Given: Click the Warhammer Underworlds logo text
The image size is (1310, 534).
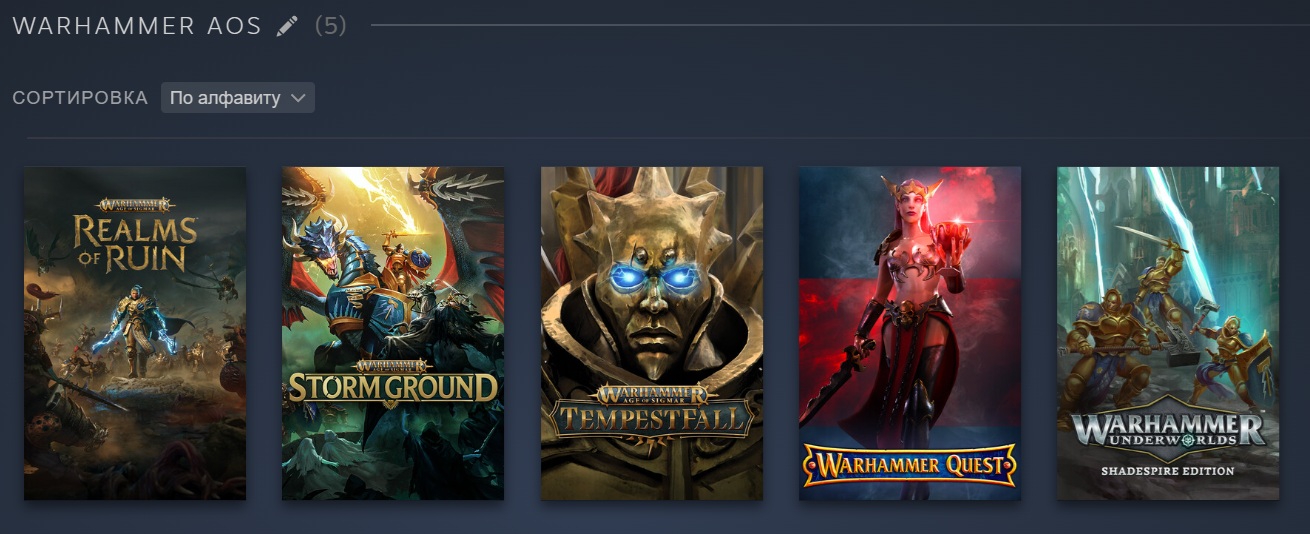Looking at the screenshot, I should tap(1168, 433).
